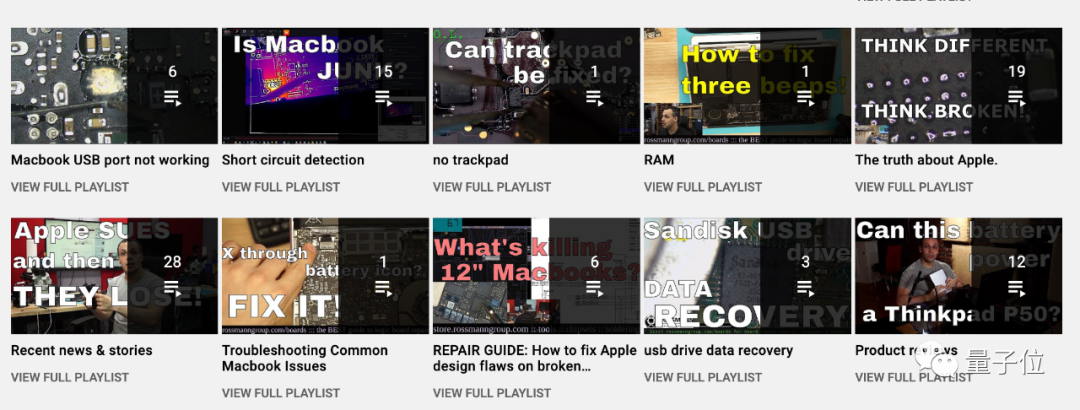
Task: Open the 'Can this battery power a Thinkpad P50?' thumbnail
Action: (x=959, y=276)
